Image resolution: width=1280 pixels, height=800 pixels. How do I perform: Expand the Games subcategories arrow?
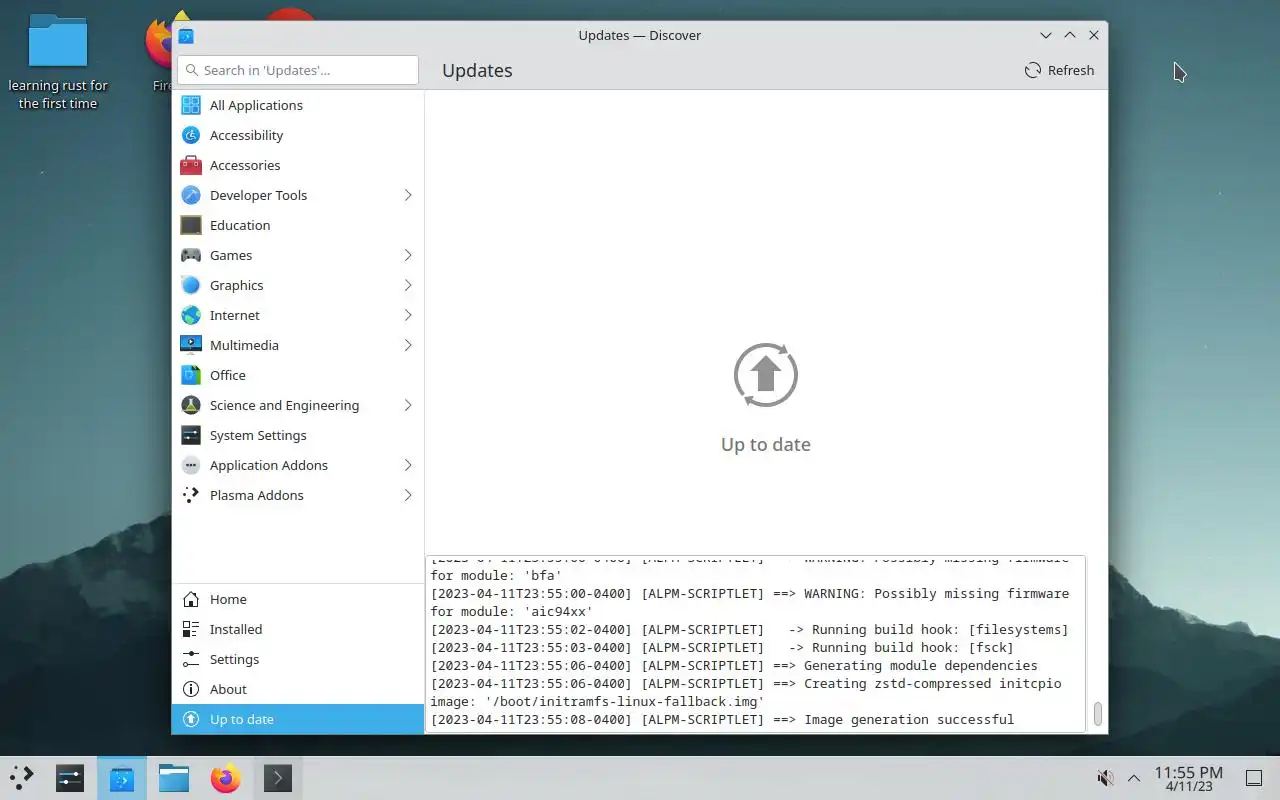pos(408,255)
